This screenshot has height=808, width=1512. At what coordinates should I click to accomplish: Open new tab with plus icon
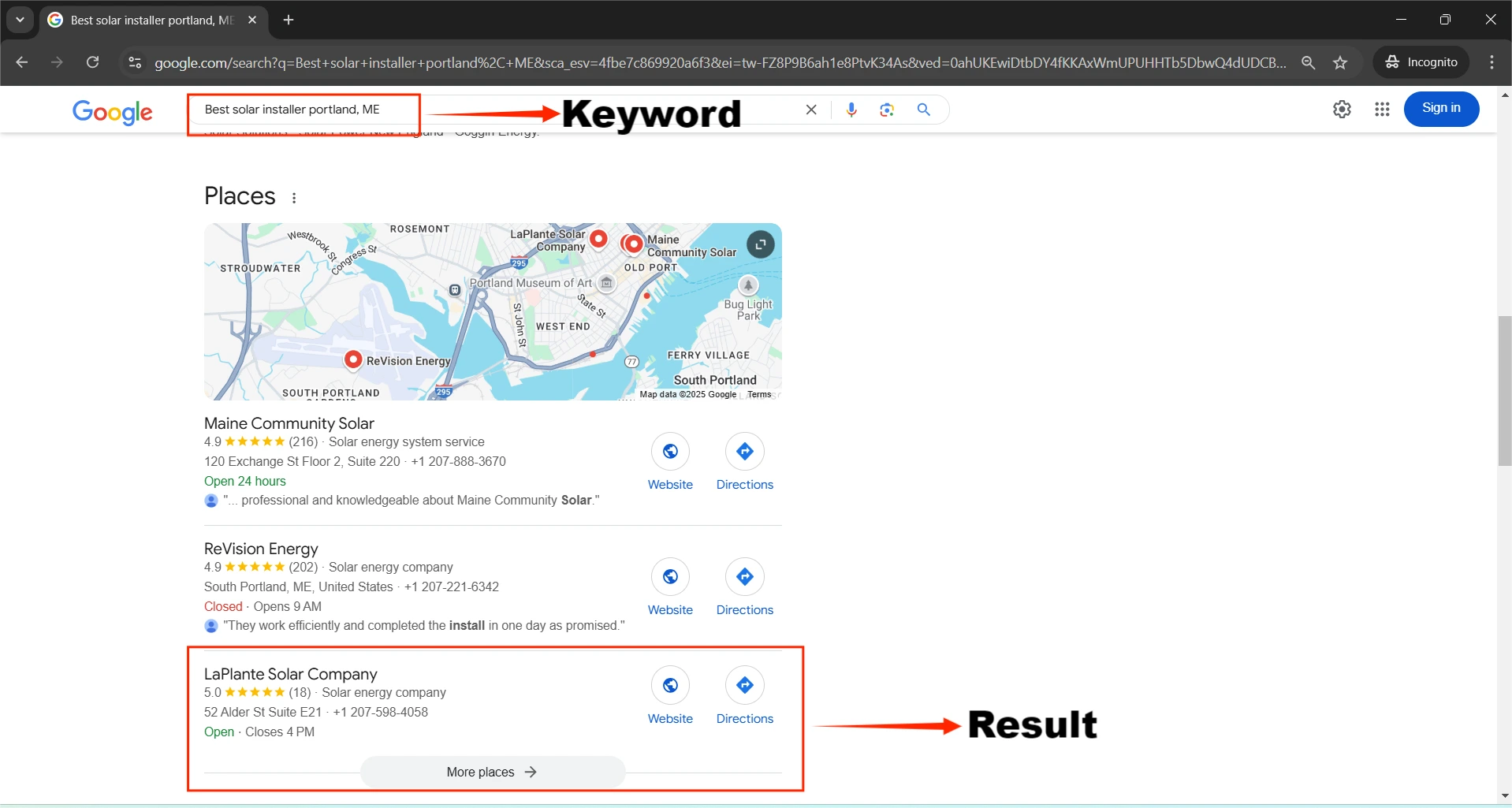tap(289, 20)
